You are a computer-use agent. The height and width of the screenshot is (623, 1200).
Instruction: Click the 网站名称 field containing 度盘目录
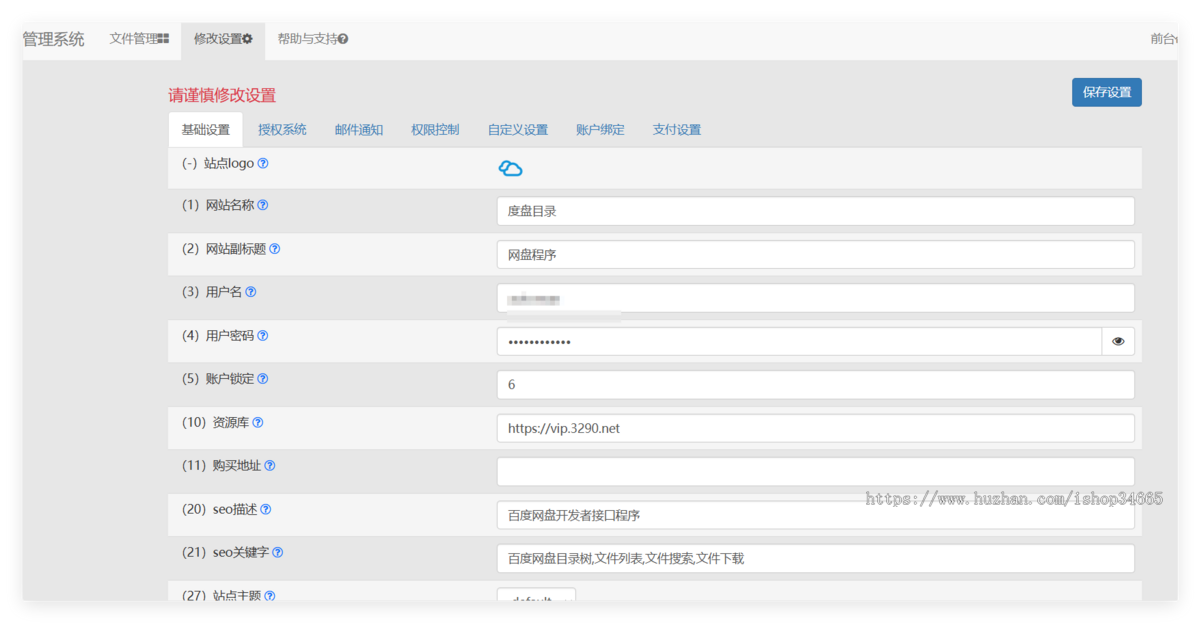coord(816,211)
